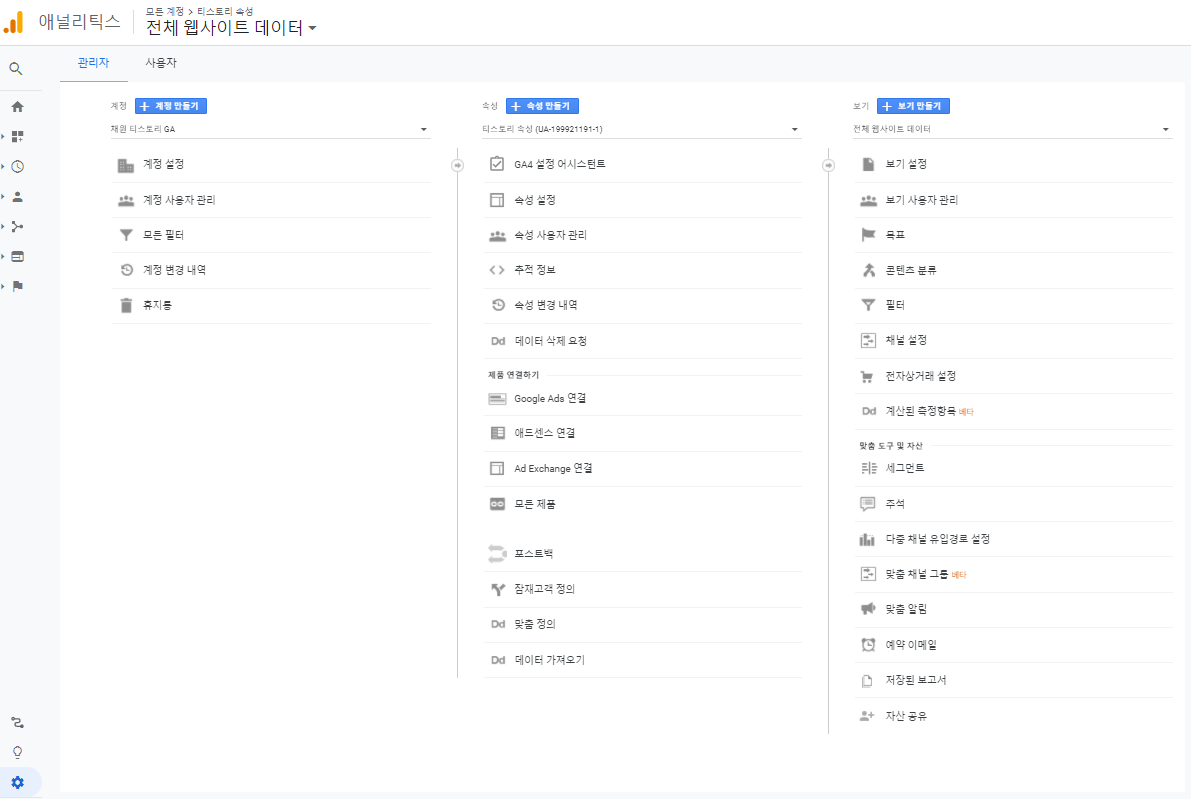The image size is (1191, 799).
Task: Click bar chart icon for 다중 채널 유입경로 설정
Action: (867, 539)
